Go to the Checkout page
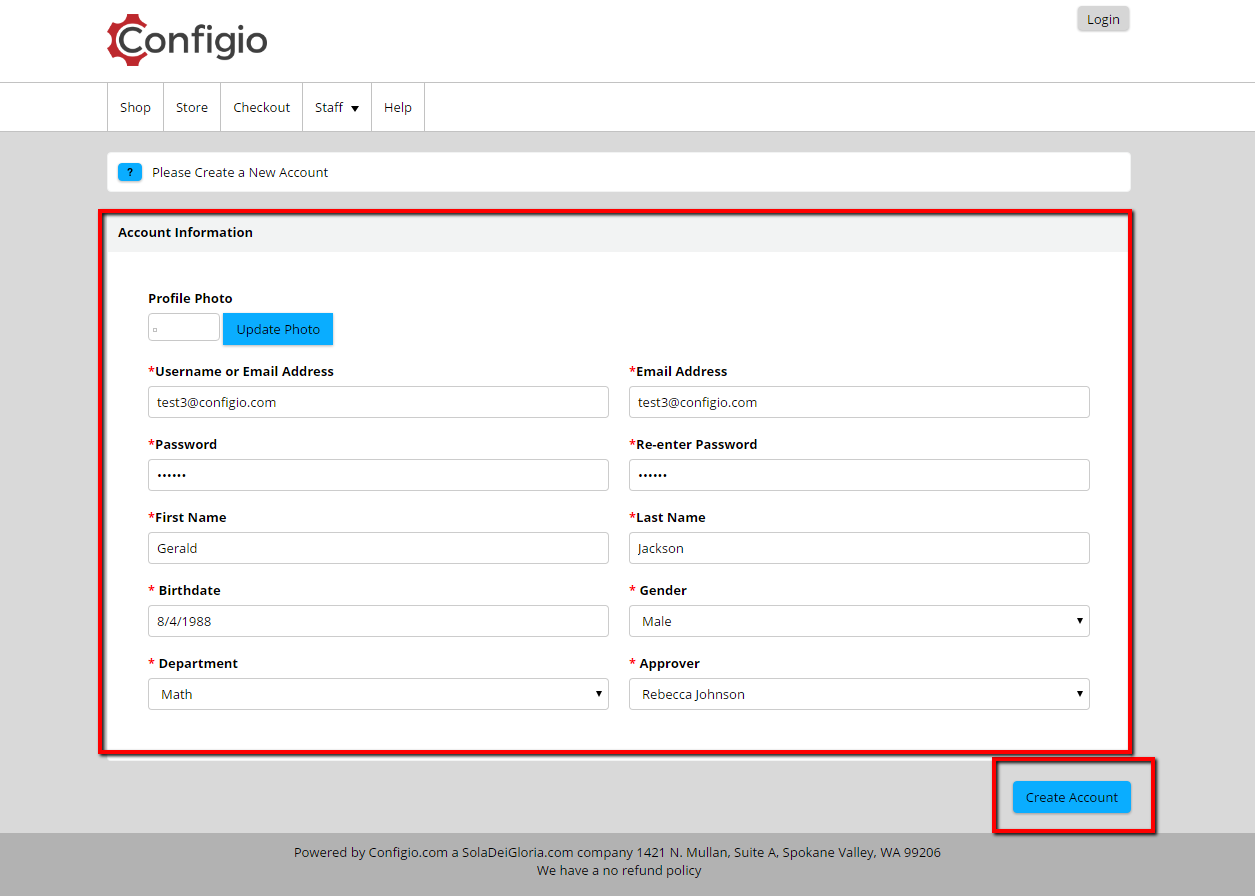 [x=262, y=107]
